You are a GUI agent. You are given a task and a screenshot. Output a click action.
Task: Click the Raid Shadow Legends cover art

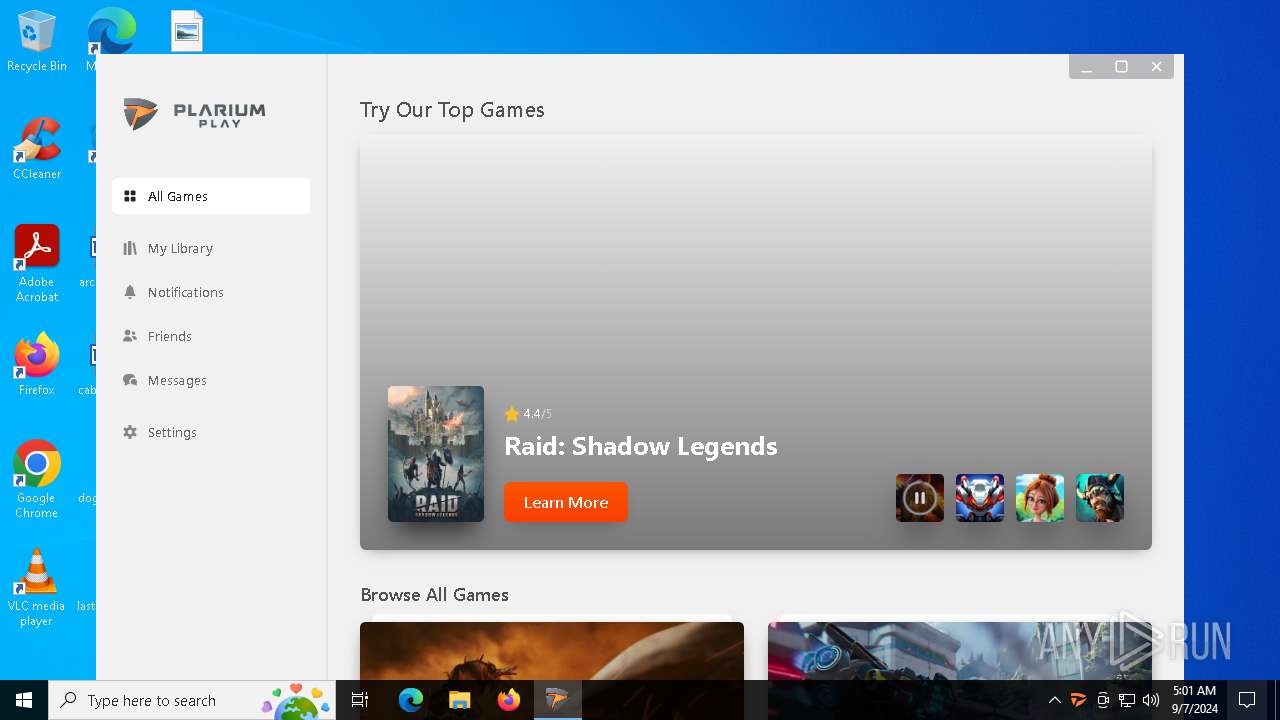(x=436, y=454)
